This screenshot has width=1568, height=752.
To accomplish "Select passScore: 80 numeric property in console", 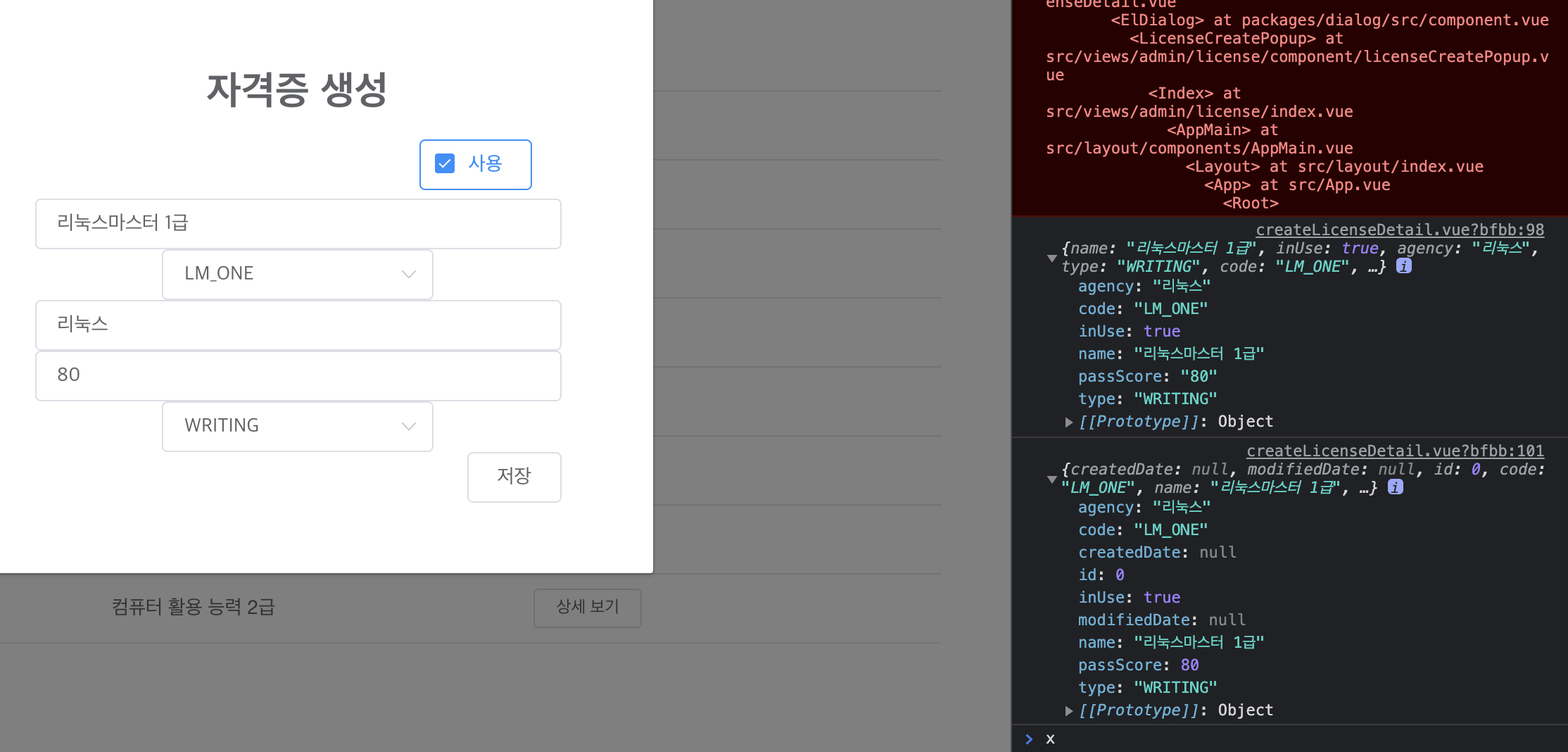I will 1139,665.
